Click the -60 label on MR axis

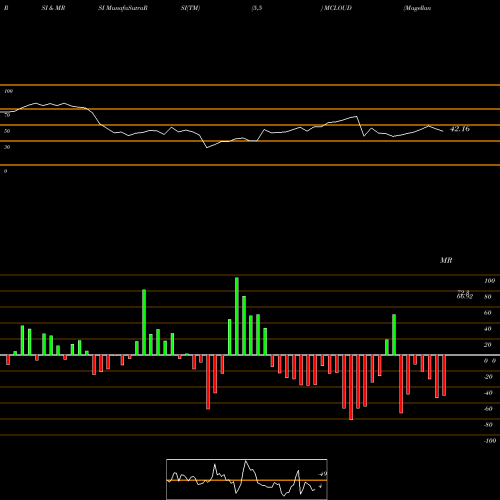pyautogui.click(x=488, y=409)
